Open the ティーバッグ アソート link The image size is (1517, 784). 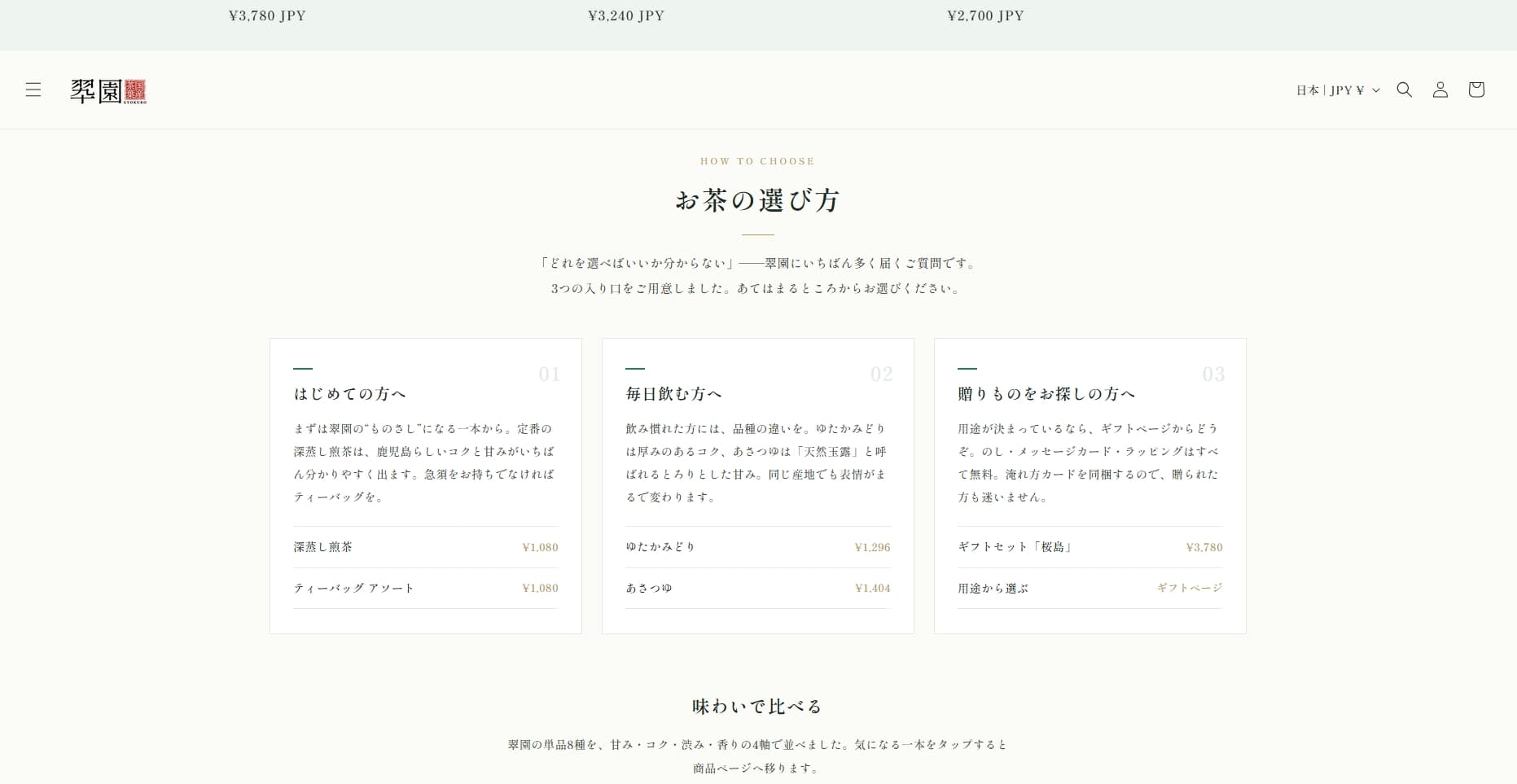pos(426,588)
